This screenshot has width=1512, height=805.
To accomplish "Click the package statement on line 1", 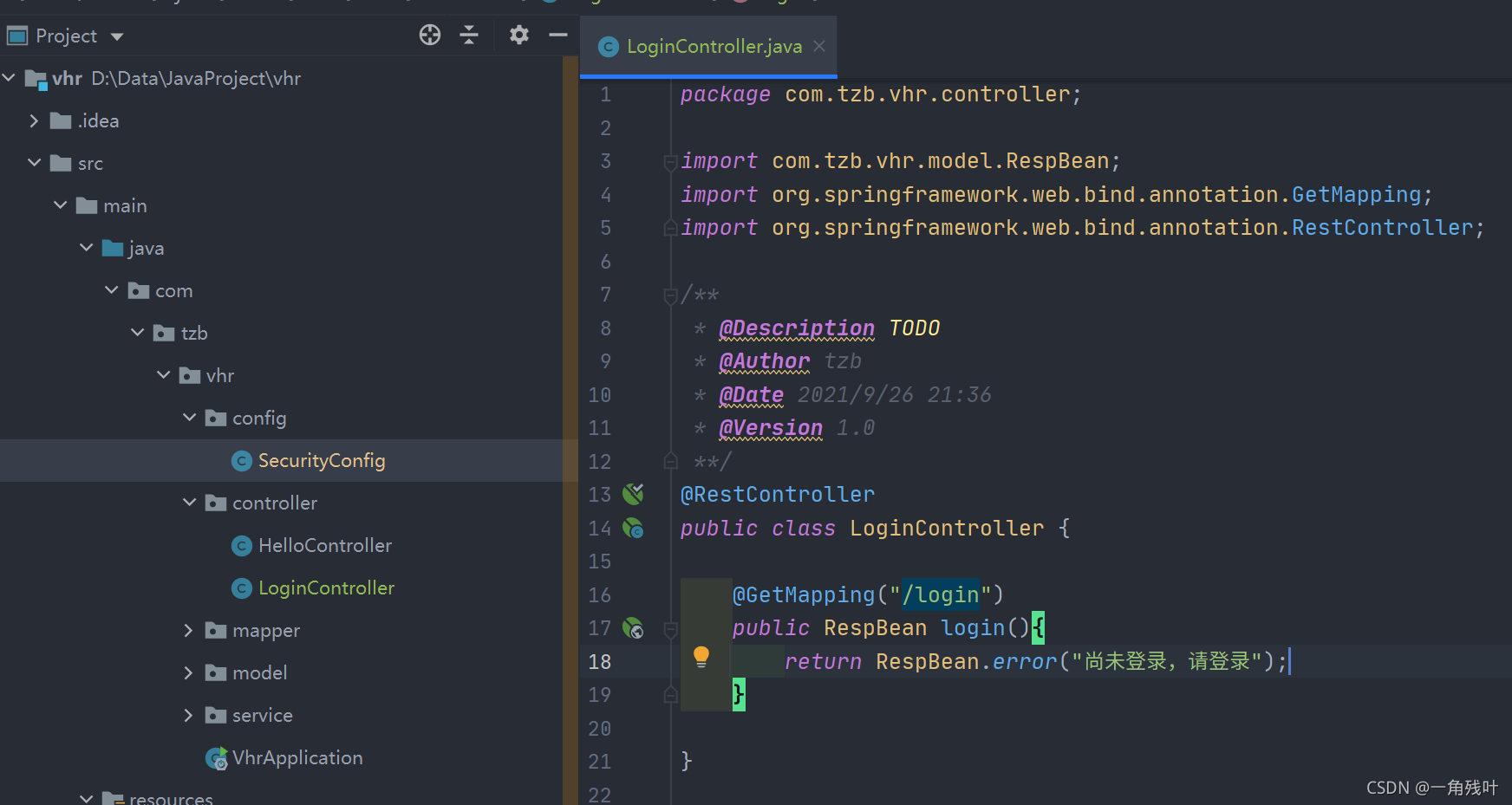I will [881, 94].
